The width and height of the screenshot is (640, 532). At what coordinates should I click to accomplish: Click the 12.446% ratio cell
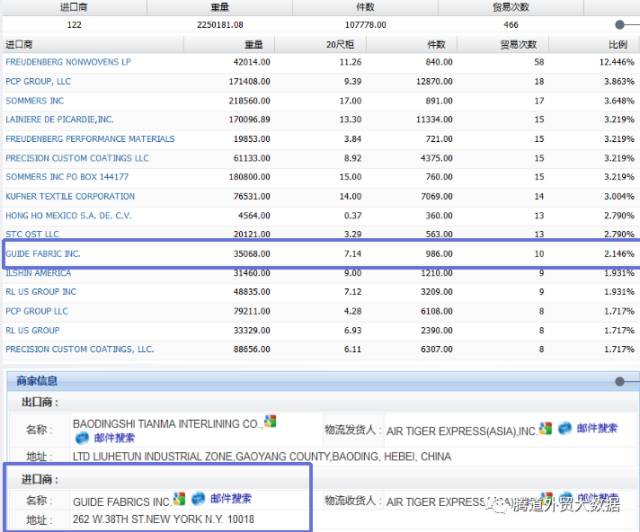[x=617, y=62]
